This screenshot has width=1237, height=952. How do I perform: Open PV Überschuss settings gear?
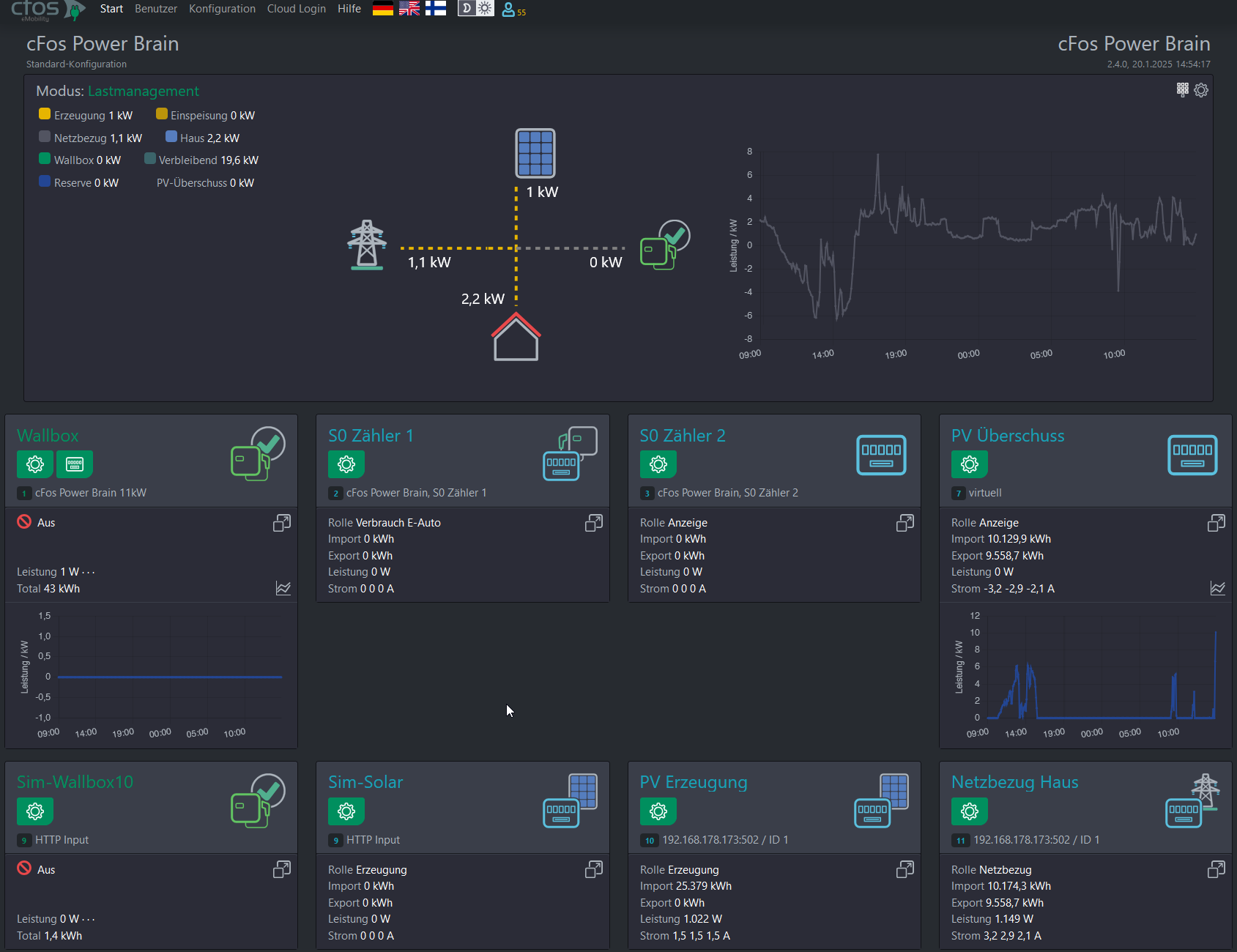(x=970, y=464)
